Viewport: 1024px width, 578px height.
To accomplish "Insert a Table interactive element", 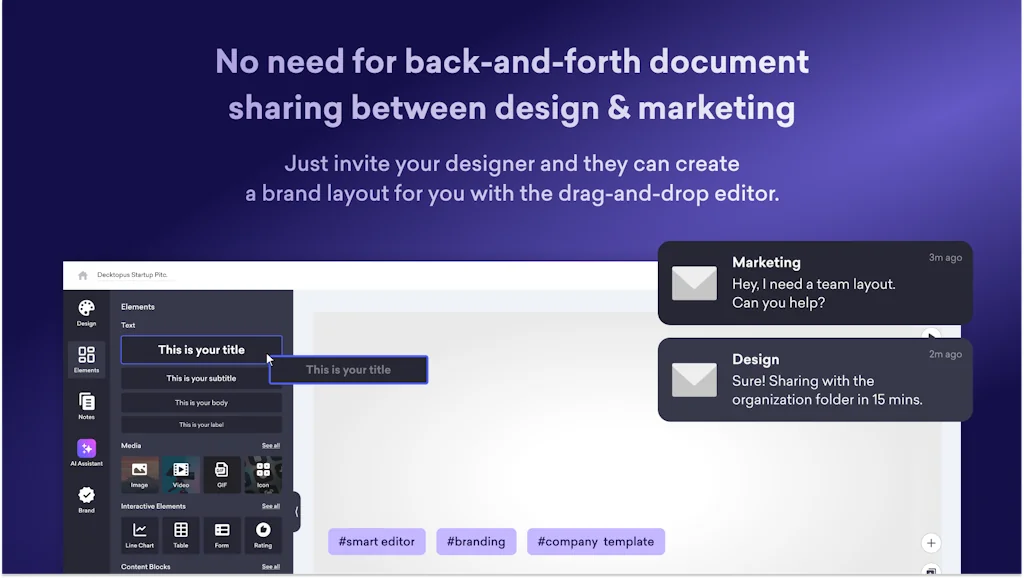I will pyautogui.click(x=181, y=535).
